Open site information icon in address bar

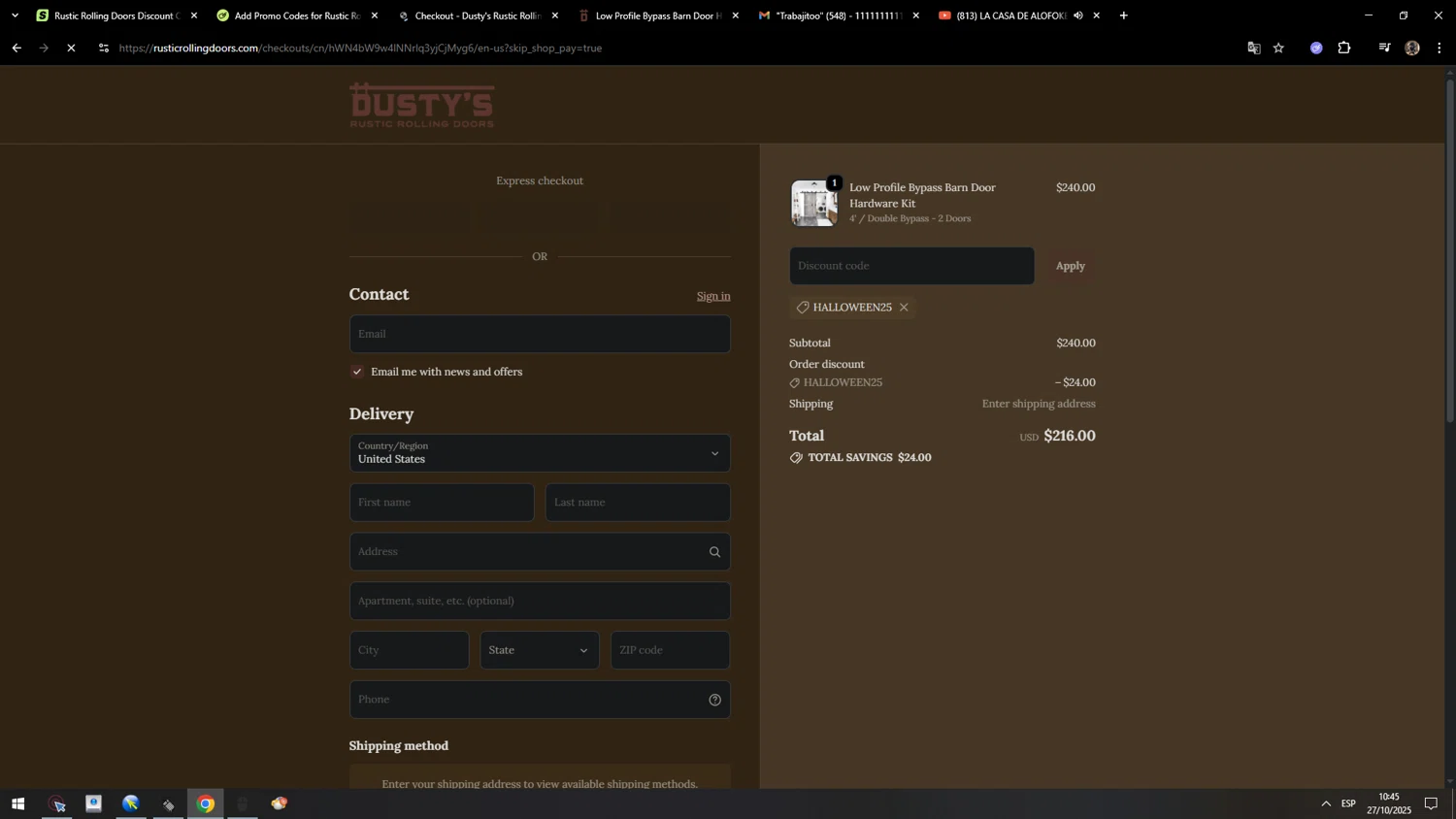(x=104, y=48)
